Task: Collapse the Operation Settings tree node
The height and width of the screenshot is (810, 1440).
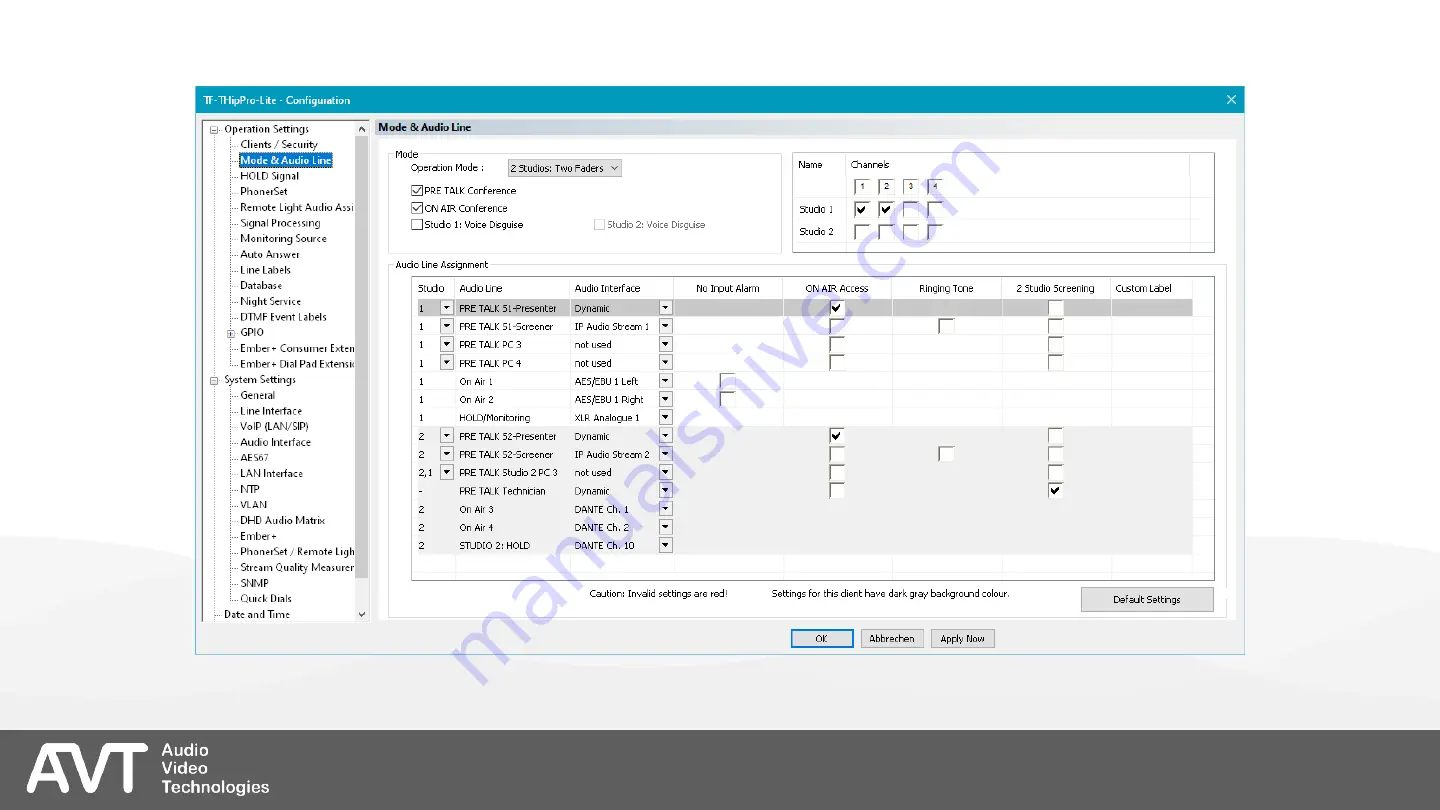Action: 214,129
